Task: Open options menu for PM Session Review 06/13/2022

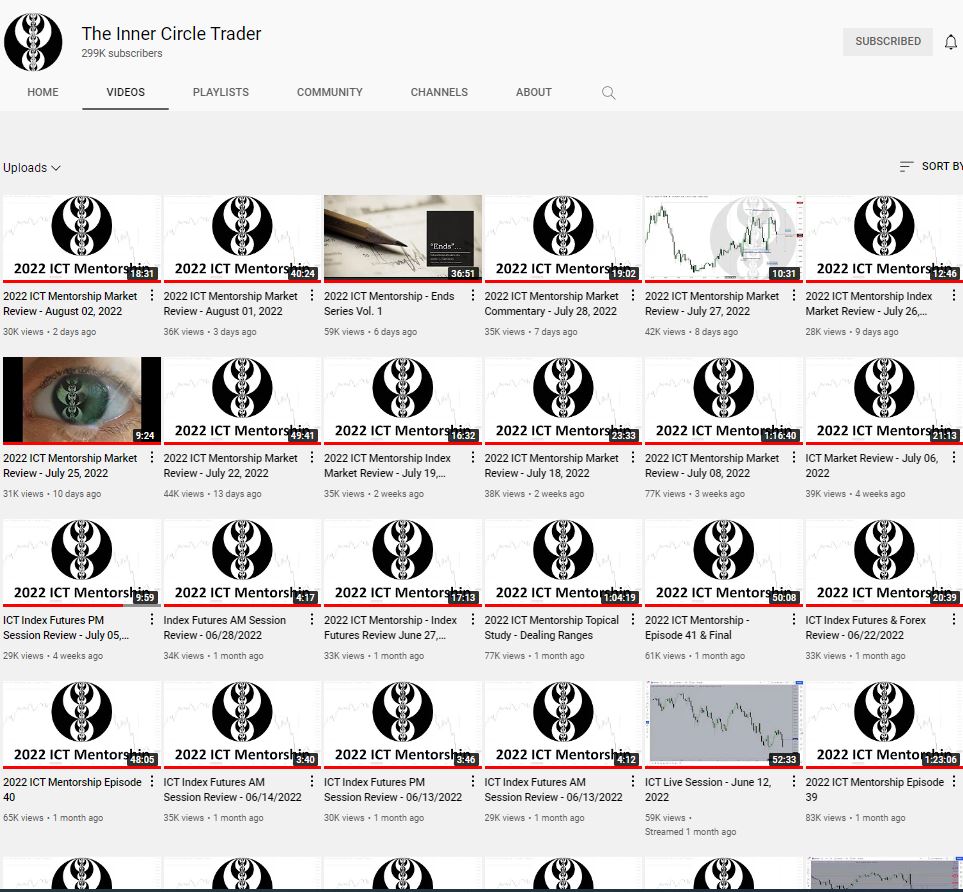Action: [x=473, y=781]
